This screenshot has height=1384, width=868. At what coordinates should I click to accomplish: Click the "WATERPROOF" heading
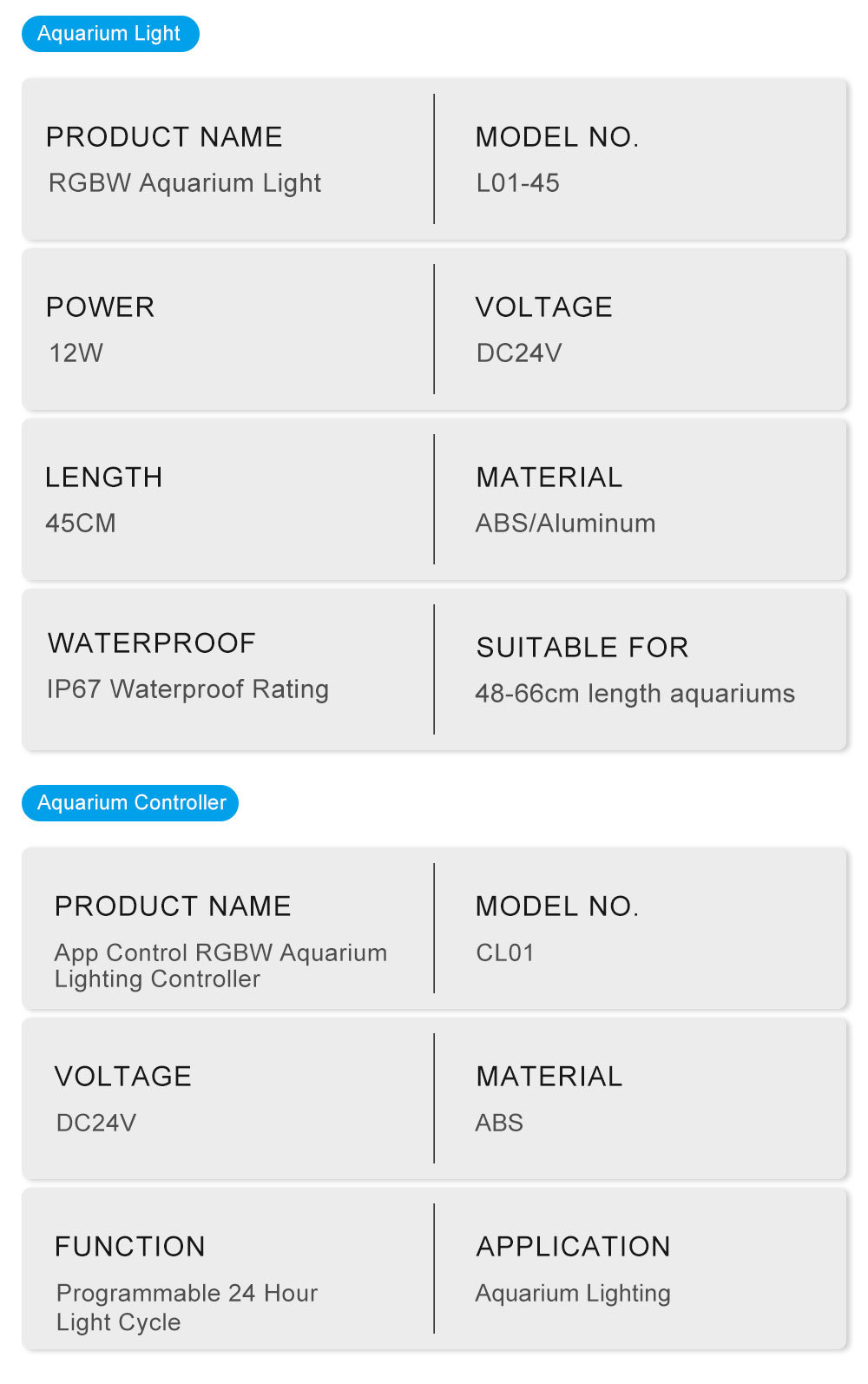click(x=152, y=643)
